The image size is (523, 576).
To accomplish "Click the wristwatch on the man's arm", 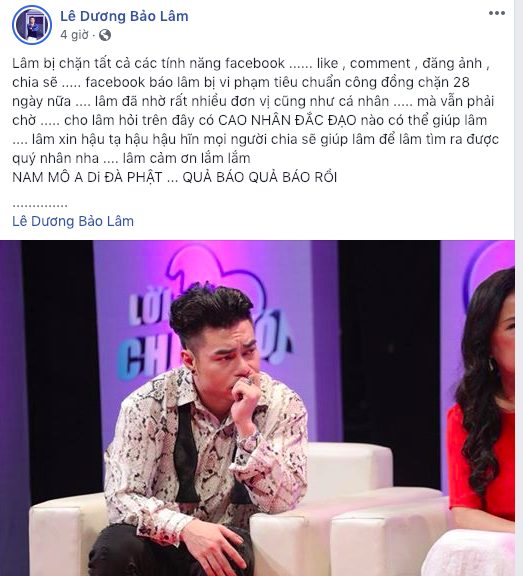I will pos(249,442).
